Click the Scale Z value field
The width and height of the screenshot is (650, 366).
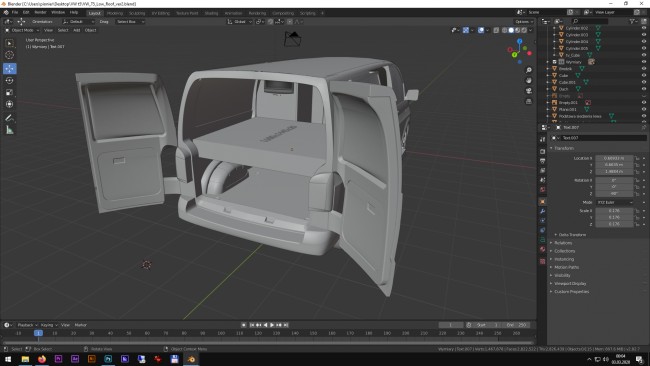click(x=614, y=224)
